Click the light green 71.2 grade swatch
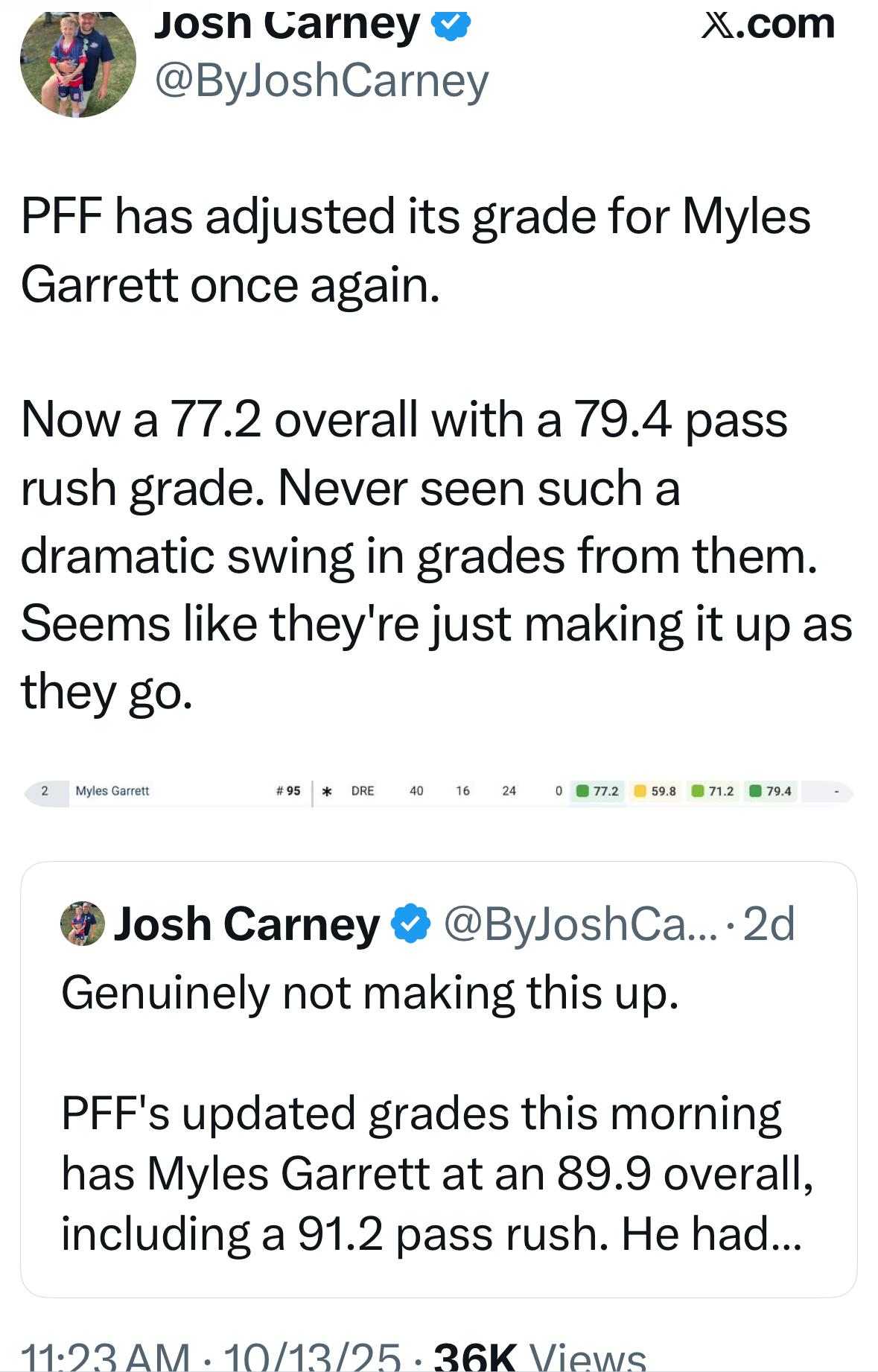This screenshot has height=1372, width=878. tap(697, 791)
